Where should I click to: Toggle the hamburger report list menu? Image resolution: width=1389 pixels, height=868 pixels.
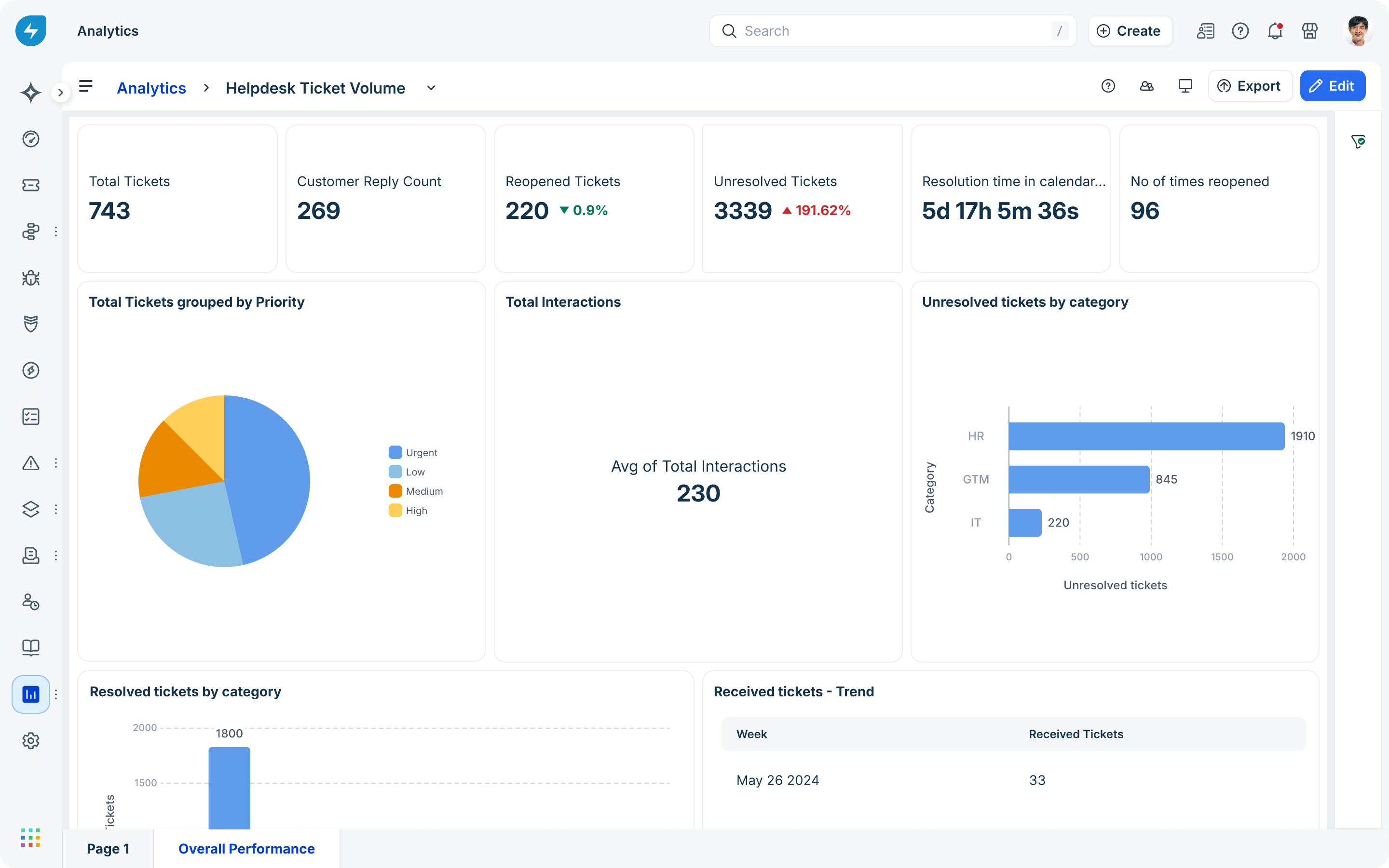coord(85,86)
